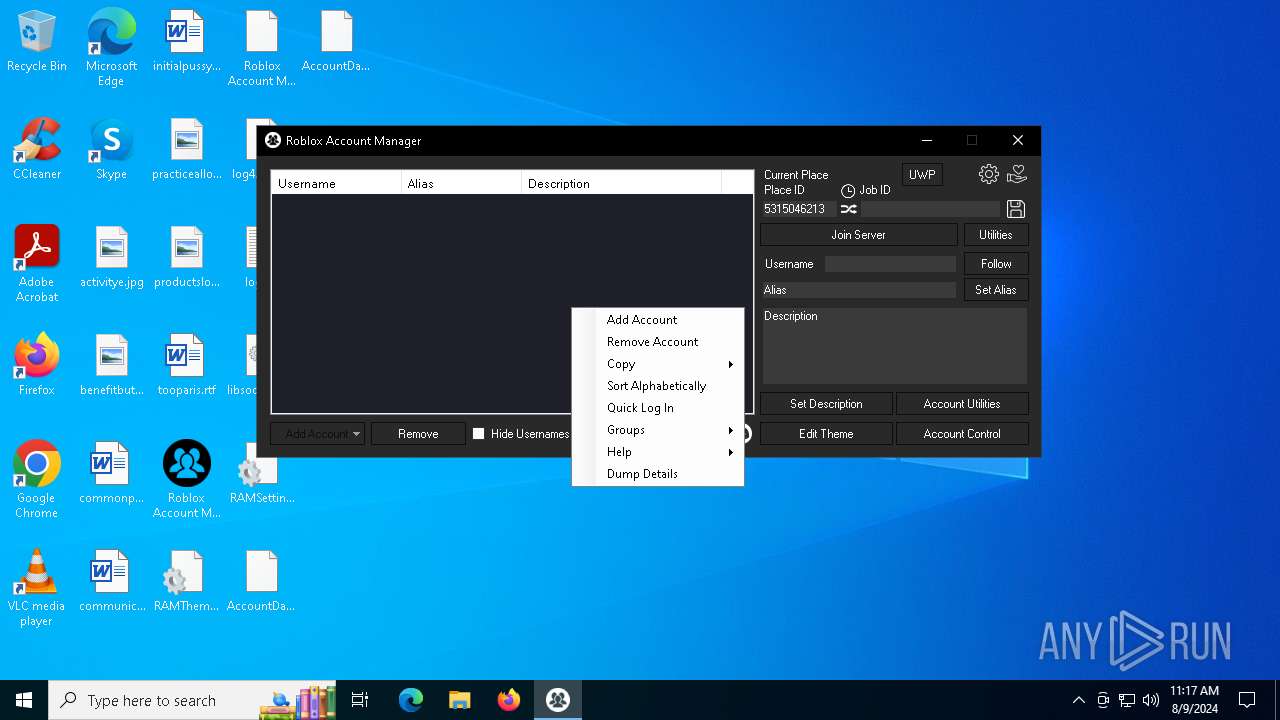Click the Set Alias button

pyautogui.click(x=996, y=290)
